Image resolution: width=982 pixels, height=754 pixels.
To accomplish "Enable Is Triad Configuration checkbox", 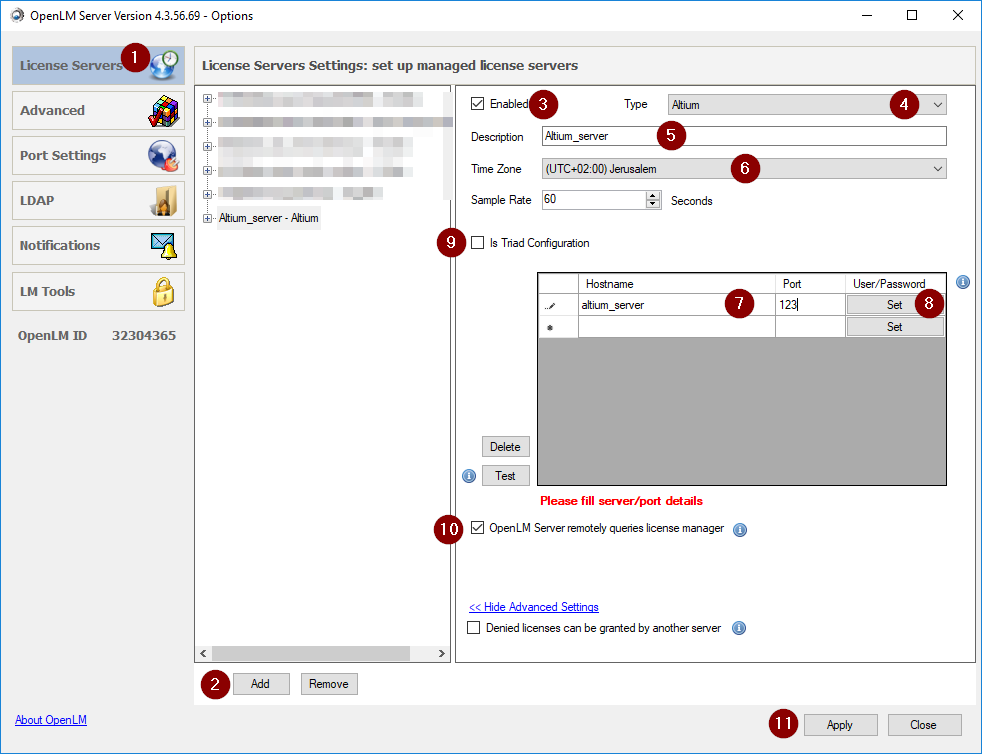I will 478,243.
